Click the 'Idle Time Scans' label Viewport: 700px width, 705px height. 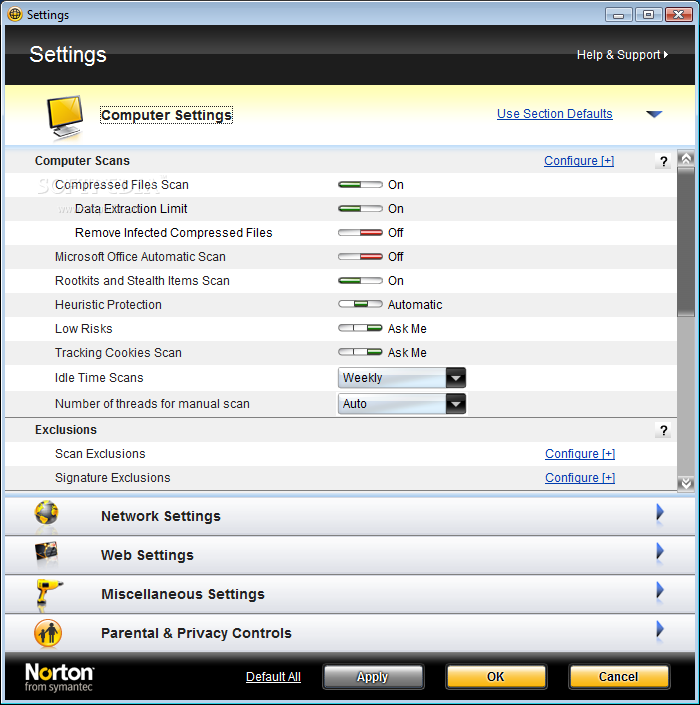[99, 378]
